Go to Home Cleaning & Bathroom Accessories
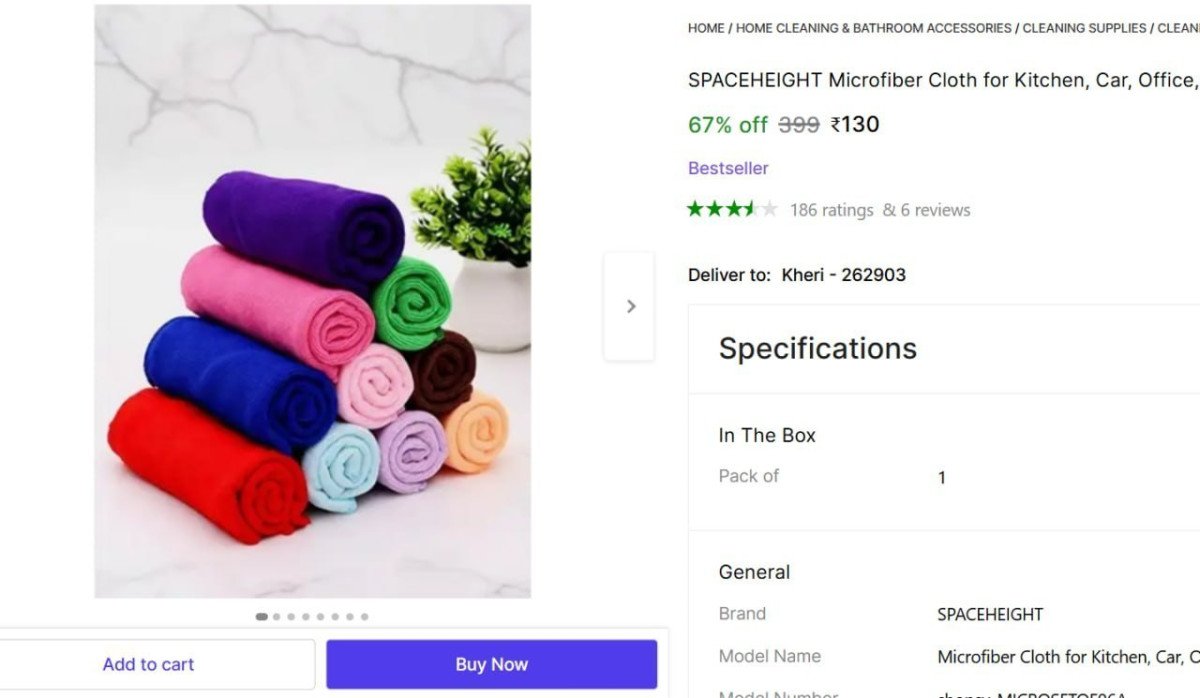 [873, 28]
